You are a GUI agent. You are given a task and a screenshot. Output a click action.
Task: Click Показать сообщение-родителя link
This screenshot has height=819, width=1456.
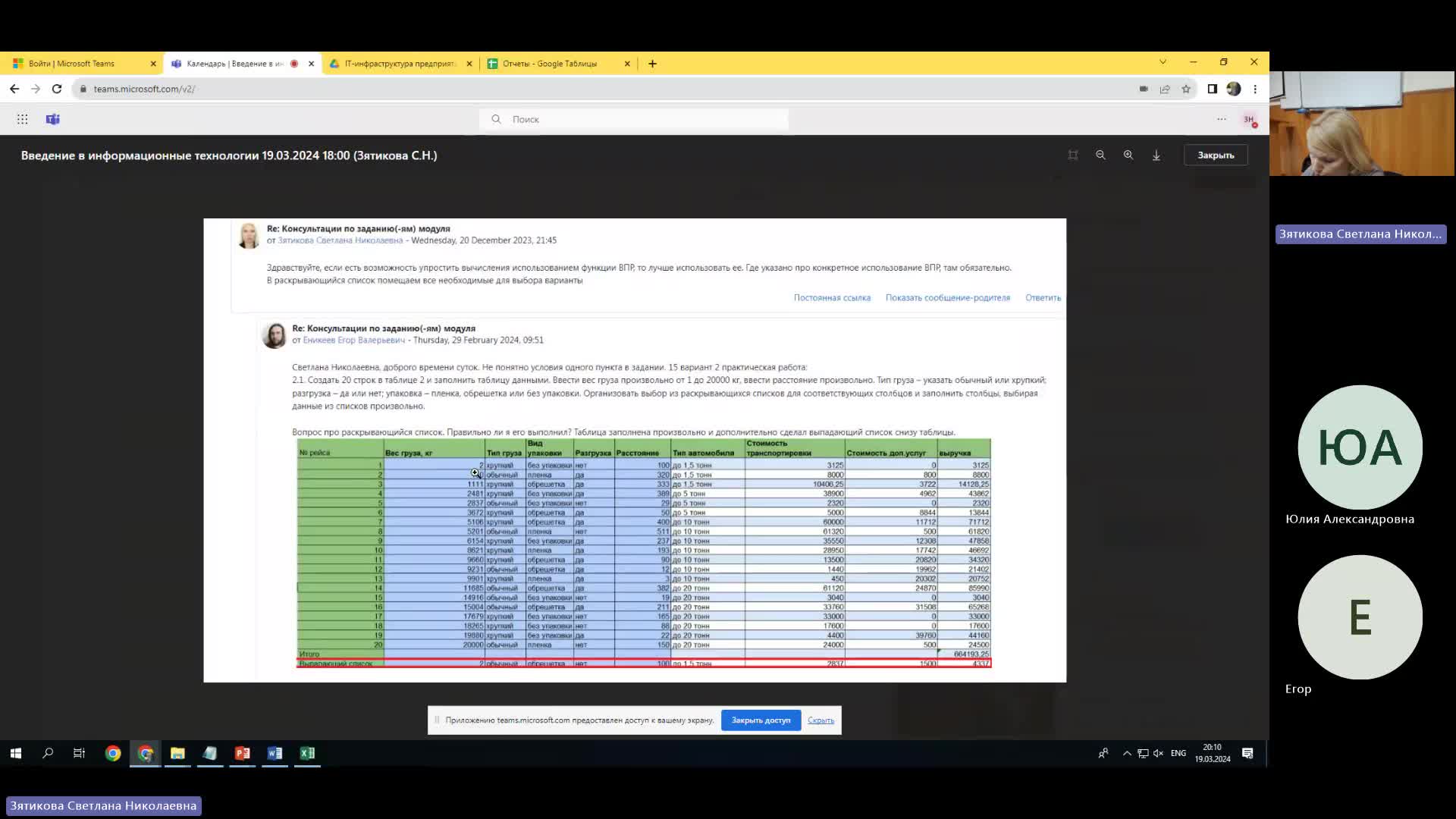(948, 298)
